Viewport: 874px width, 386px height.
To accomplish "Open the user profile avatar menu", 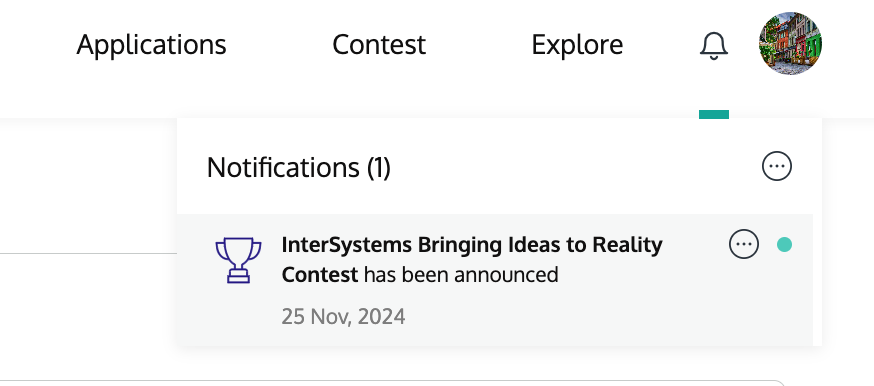I will coord(790,43).
